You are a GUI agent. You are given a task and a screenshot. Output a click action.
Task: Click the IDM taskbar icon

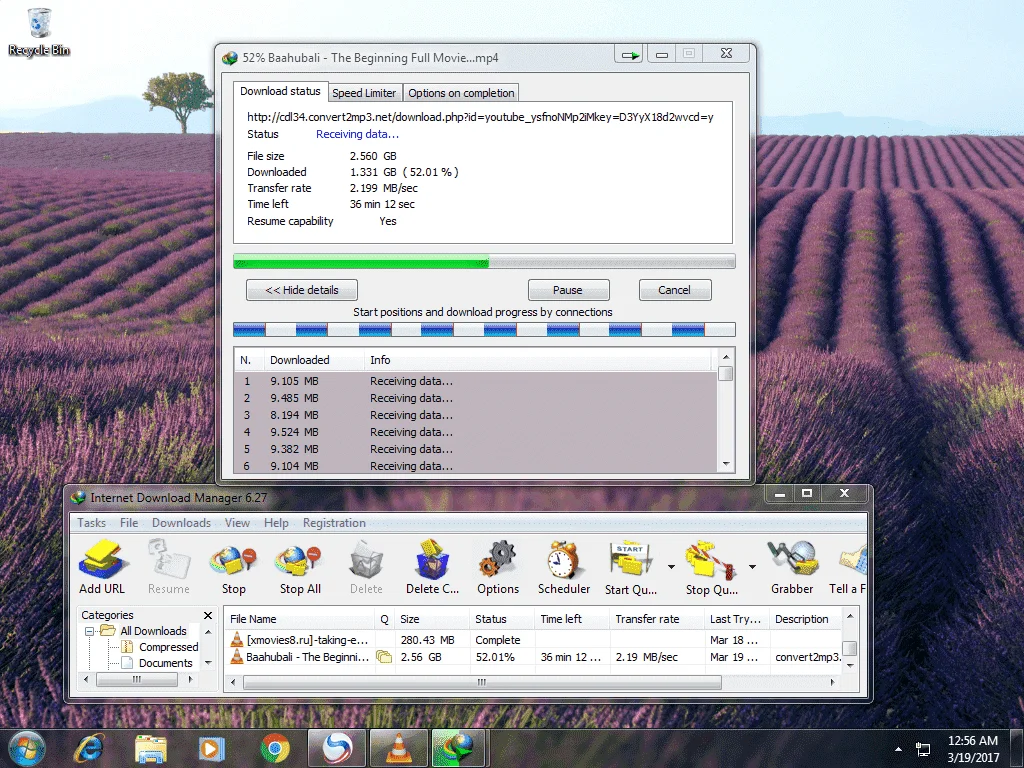tap(460, 748)
